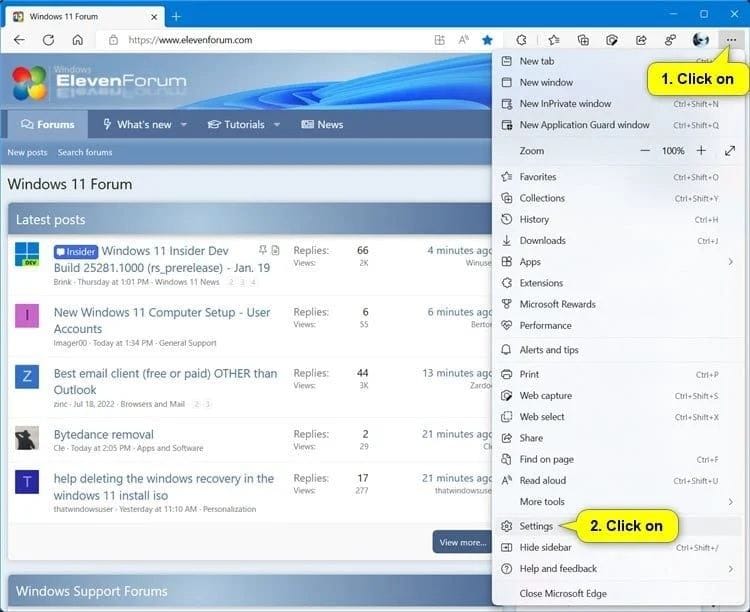Open History menu entry

pyautogui.click(x=618, y=219)
